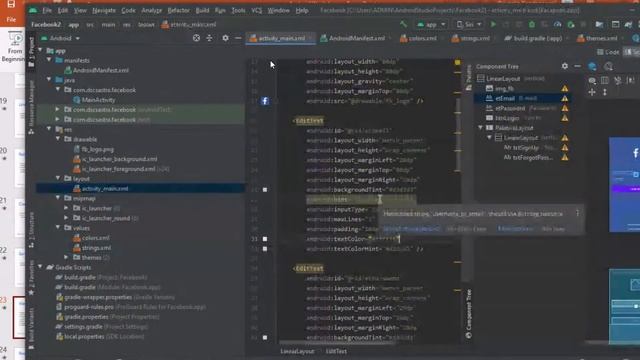Run the app with the green play button
The width and height of the screenshot is (640, 360).
pyautogui.click(x=493, y=24)
